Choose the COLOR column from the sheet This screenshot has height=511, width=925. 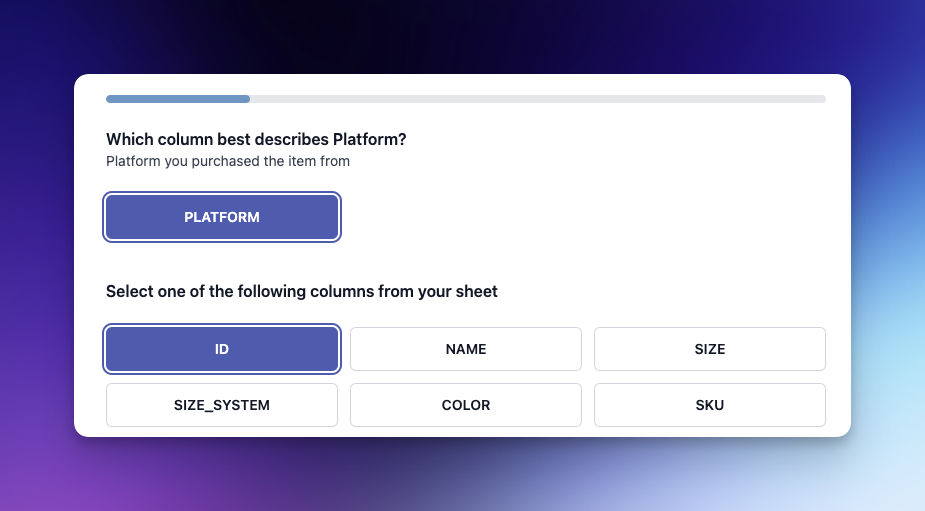point(465,405)
